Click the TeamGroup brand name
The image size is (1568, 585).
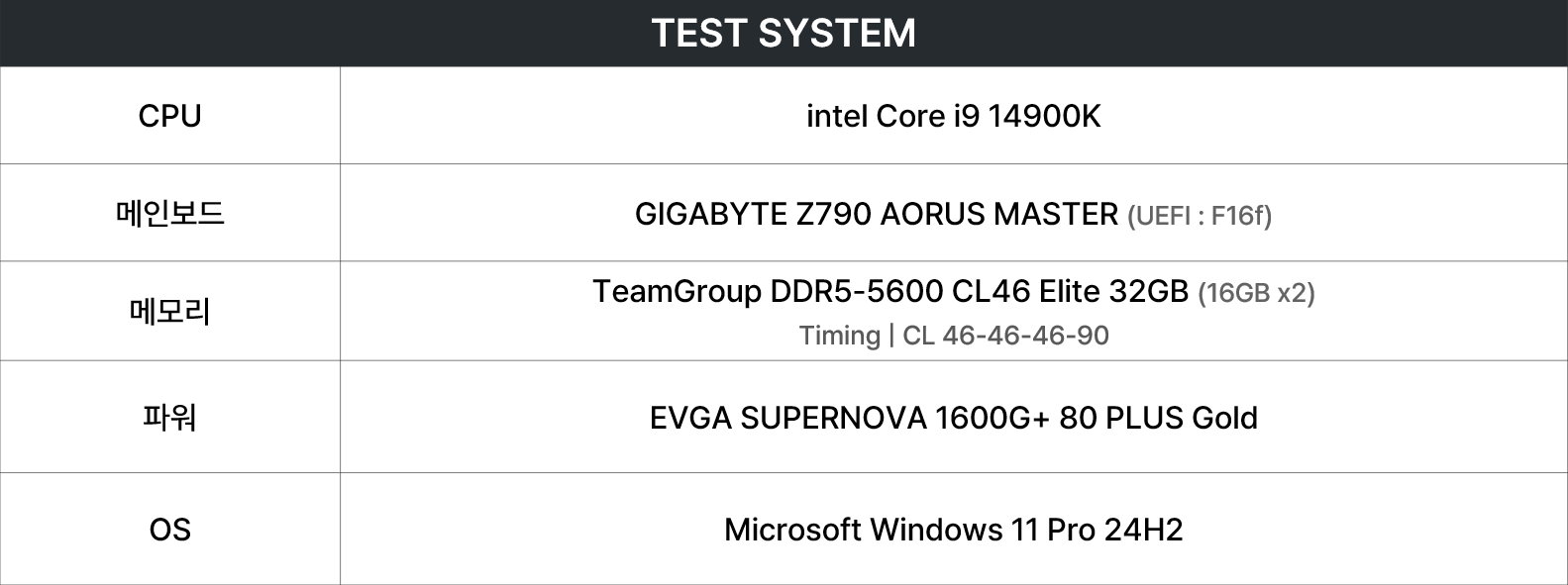(677, 292)
